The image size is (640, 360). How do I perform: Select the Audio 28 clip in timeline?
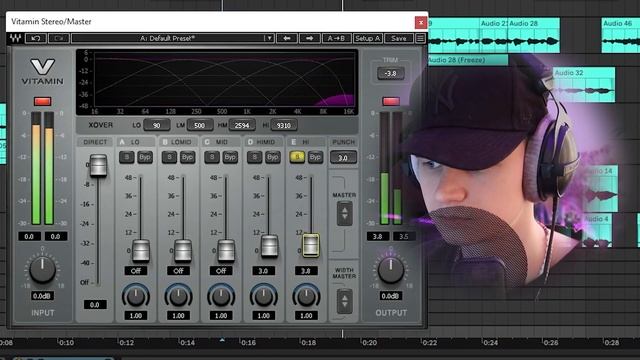pyautogui.click(x=534, y=35)
